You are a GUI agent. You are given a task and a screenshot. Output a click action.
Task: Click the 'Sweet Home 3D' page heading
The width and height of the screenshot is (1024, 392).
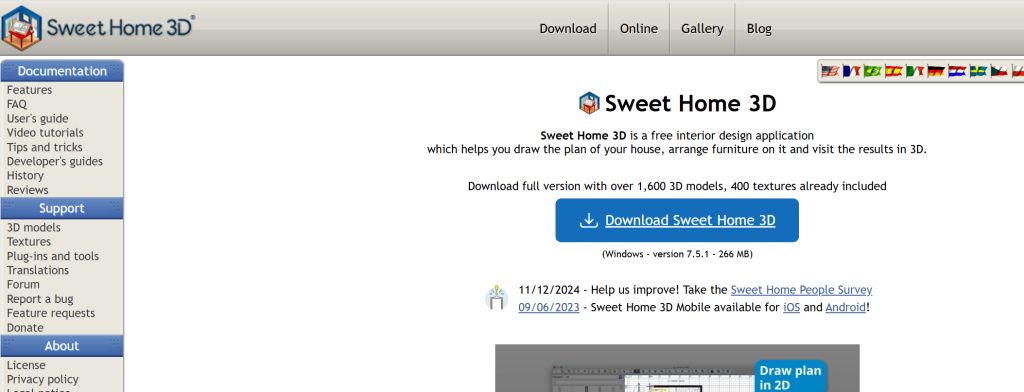[x=690, y=103]
